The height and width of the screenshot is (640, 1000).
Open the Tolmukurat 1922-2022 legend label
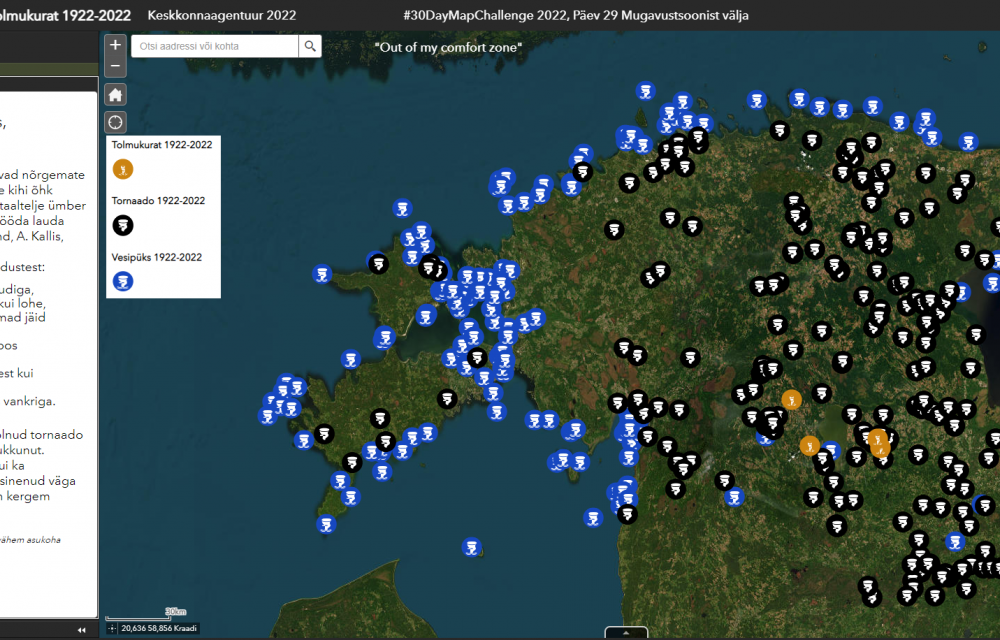tap(162, 145)
